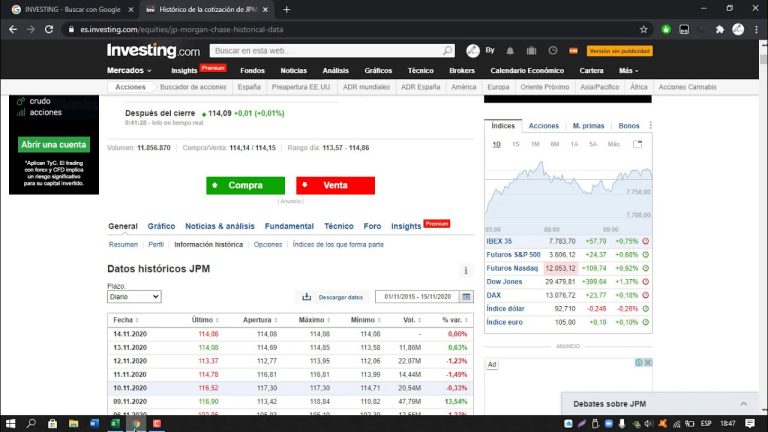Screen dimensions: 768x432
Task: Open Chrome extensions puzzle icon
Action: click(x=720, y=29)
